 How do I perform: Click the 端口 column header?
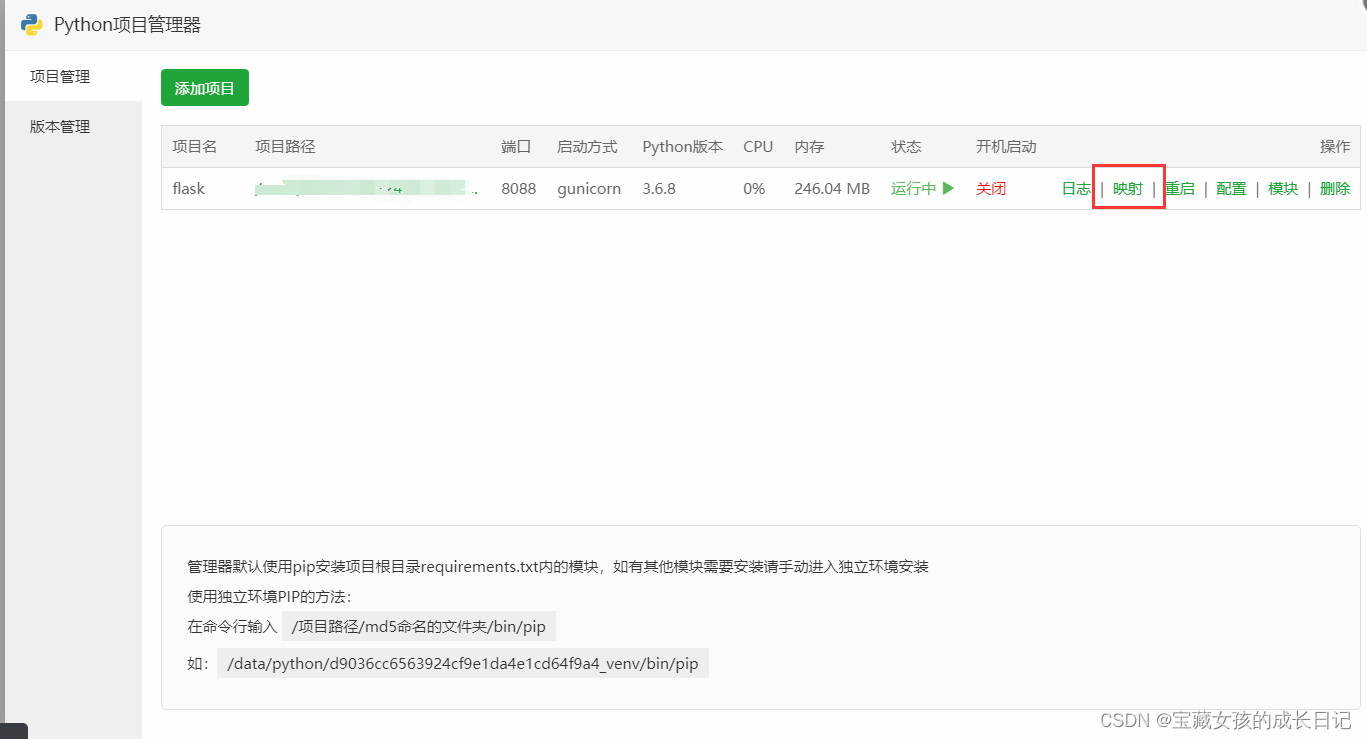(515, 146)
